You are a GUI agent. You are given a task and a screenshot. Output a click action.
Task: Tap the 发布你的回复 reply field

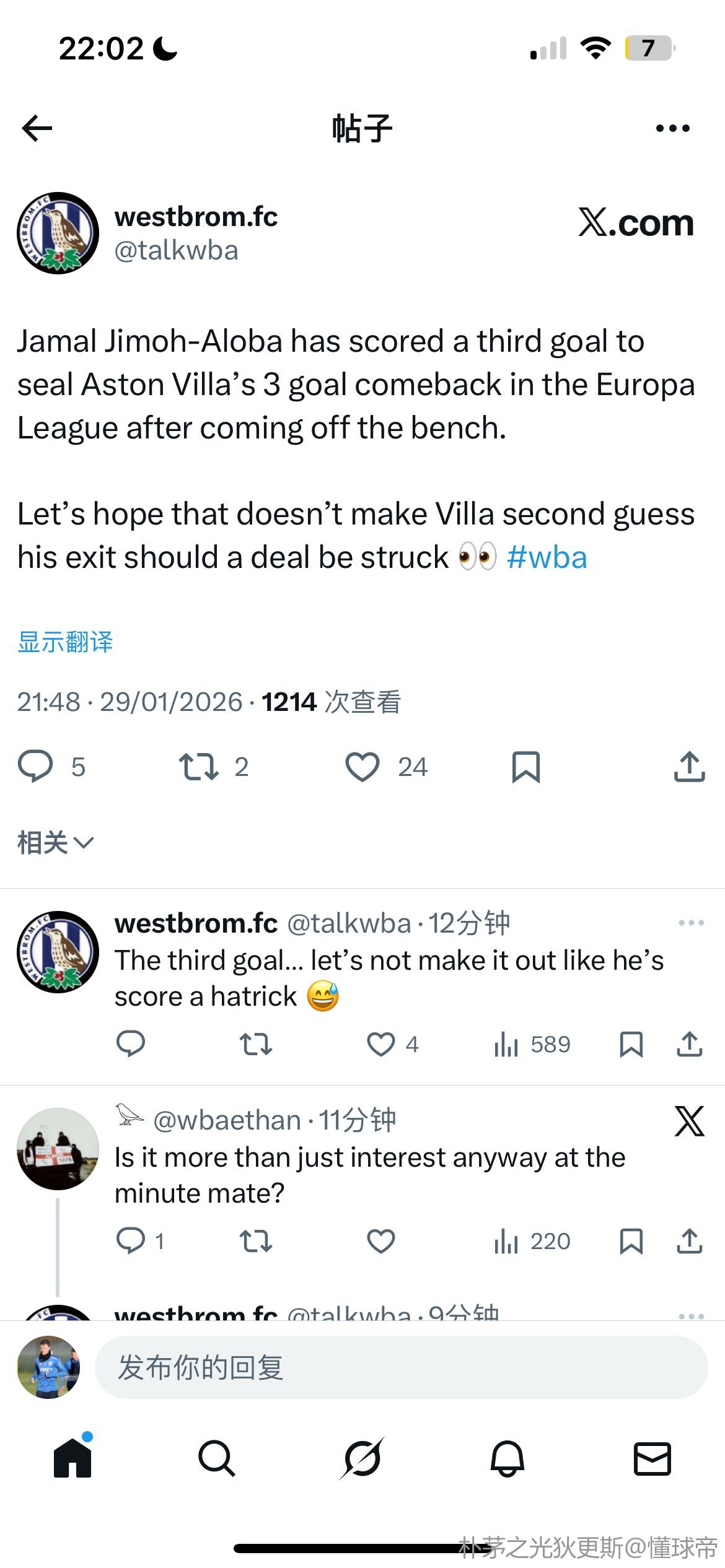pyautogui.click(x=401, y=1367)
